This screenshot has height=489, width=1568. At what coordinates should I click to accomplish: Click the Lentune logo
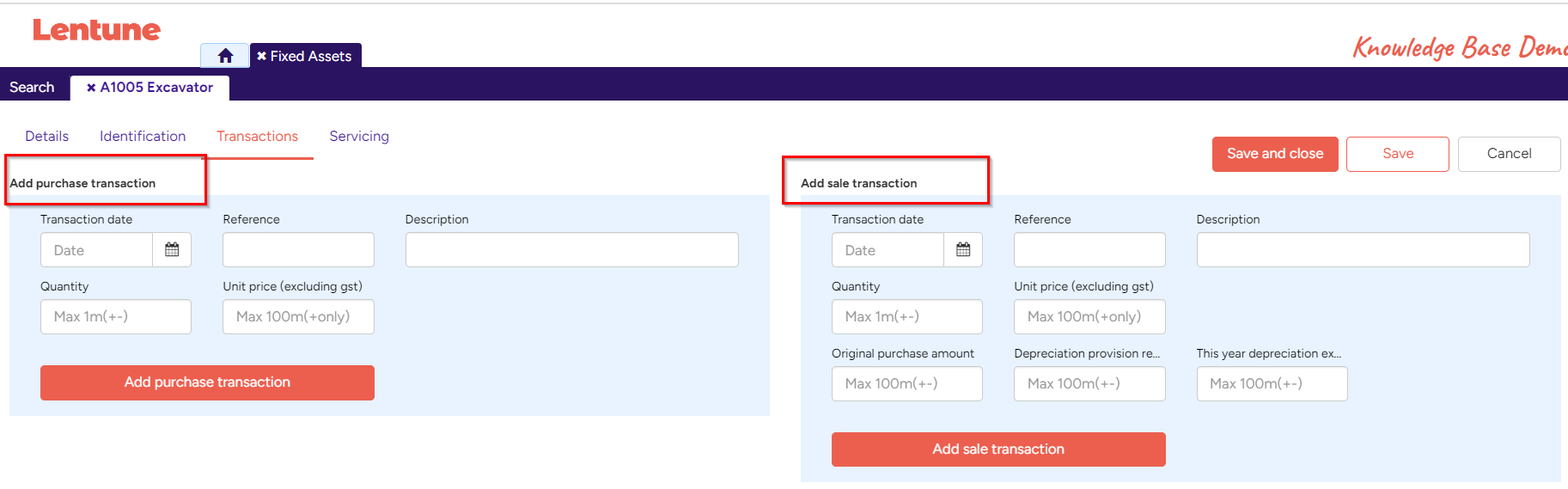[96, 30]
